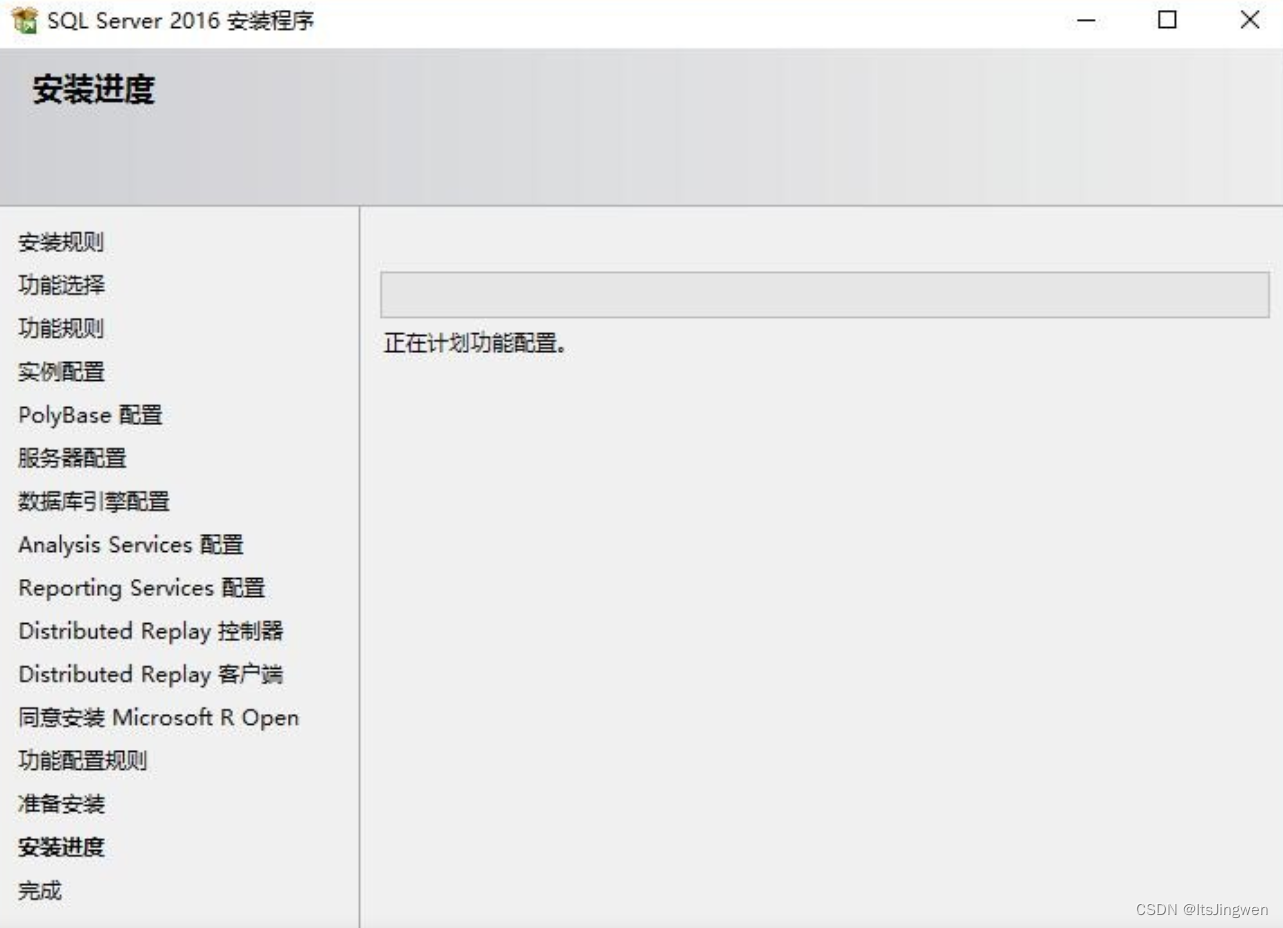
Task: Select the Distributed Replay 客户端 step
Action: point(151,674)
